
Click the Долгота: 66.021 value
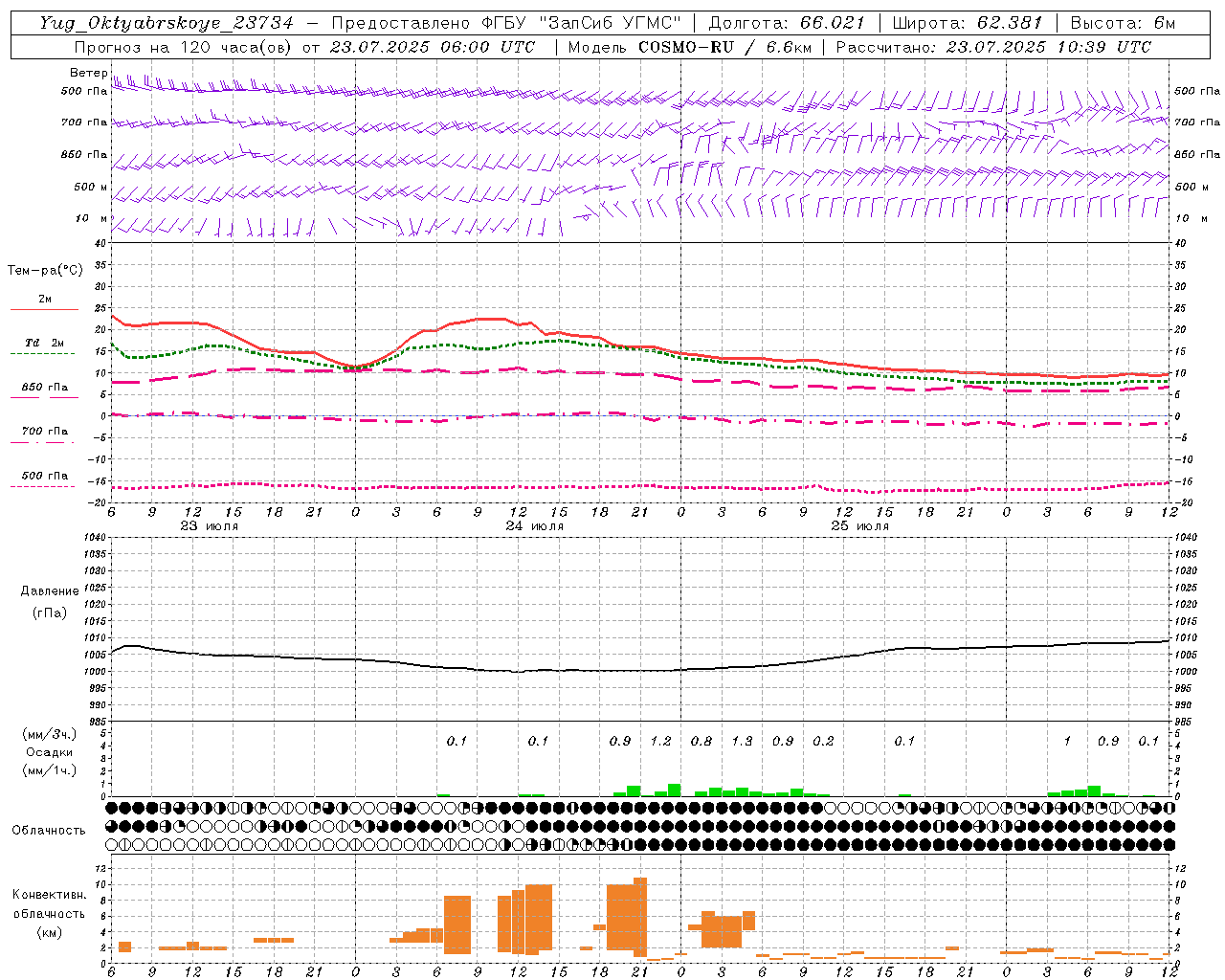[787, 23]
